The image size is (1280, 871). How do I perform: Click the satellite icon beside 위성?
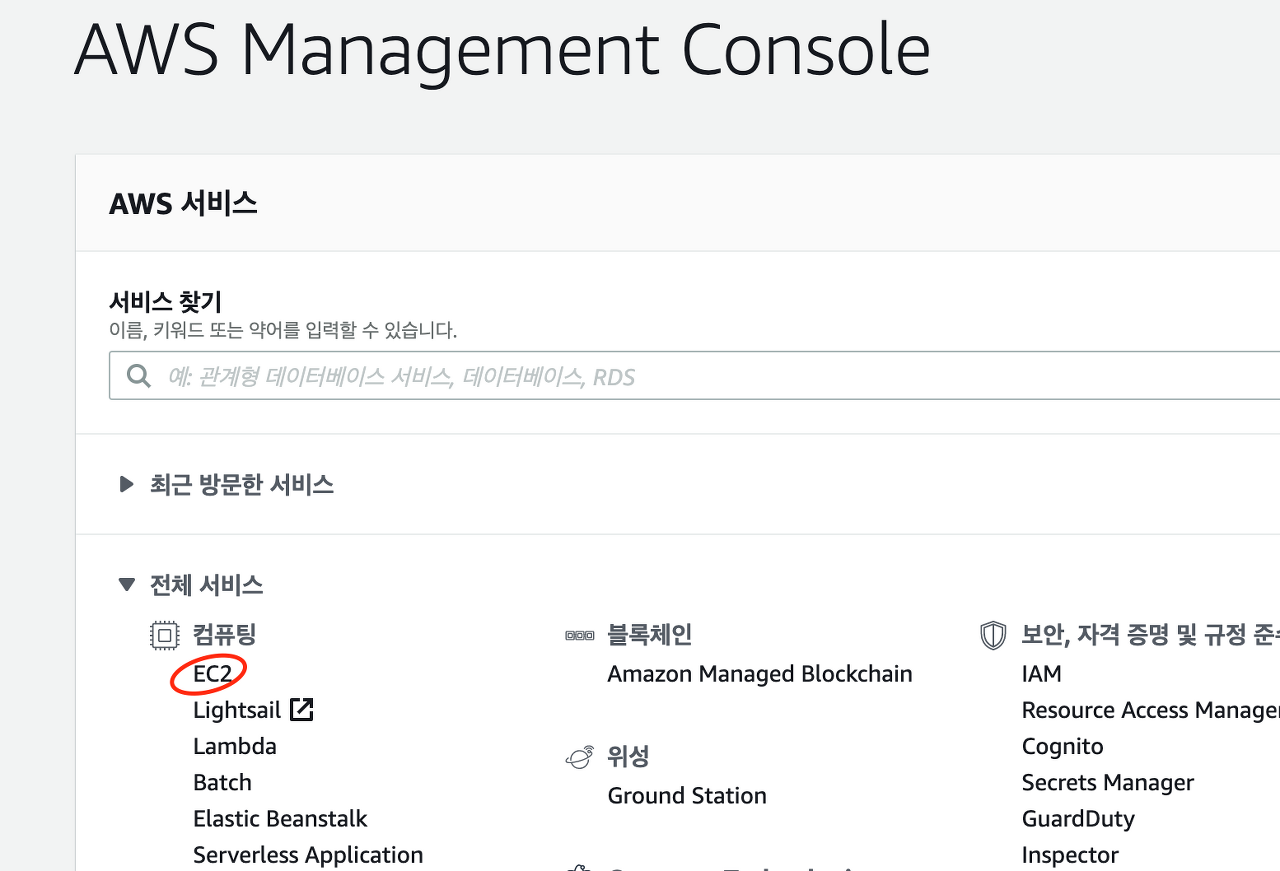click(x=579, y=756)
